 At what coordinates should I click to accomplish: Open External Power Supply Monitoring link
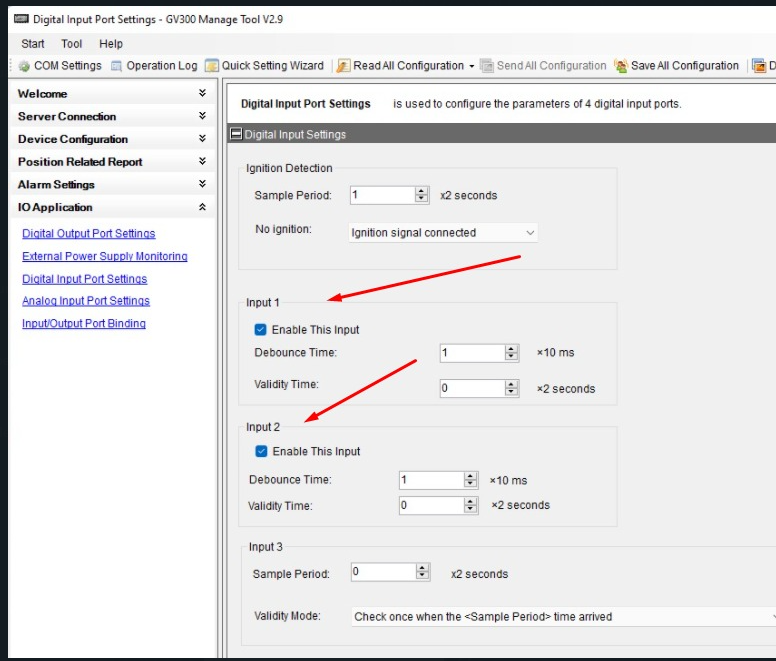104,256
